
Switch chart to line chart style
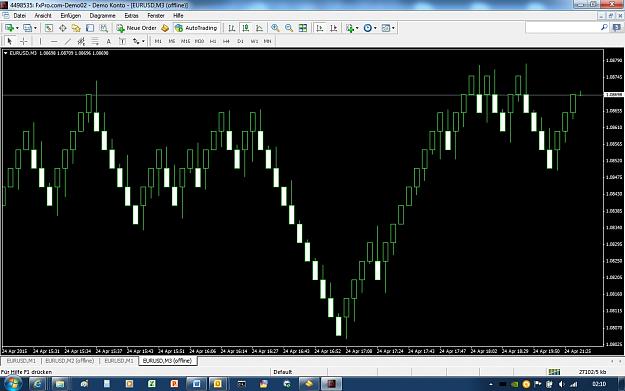(x=259, y=28)
